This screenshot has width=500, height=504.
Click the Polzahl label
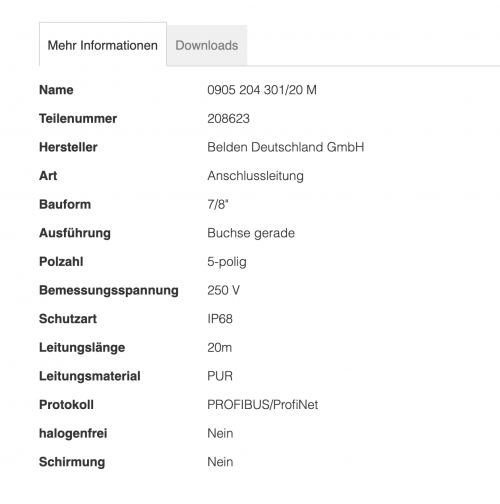point(61,261)
